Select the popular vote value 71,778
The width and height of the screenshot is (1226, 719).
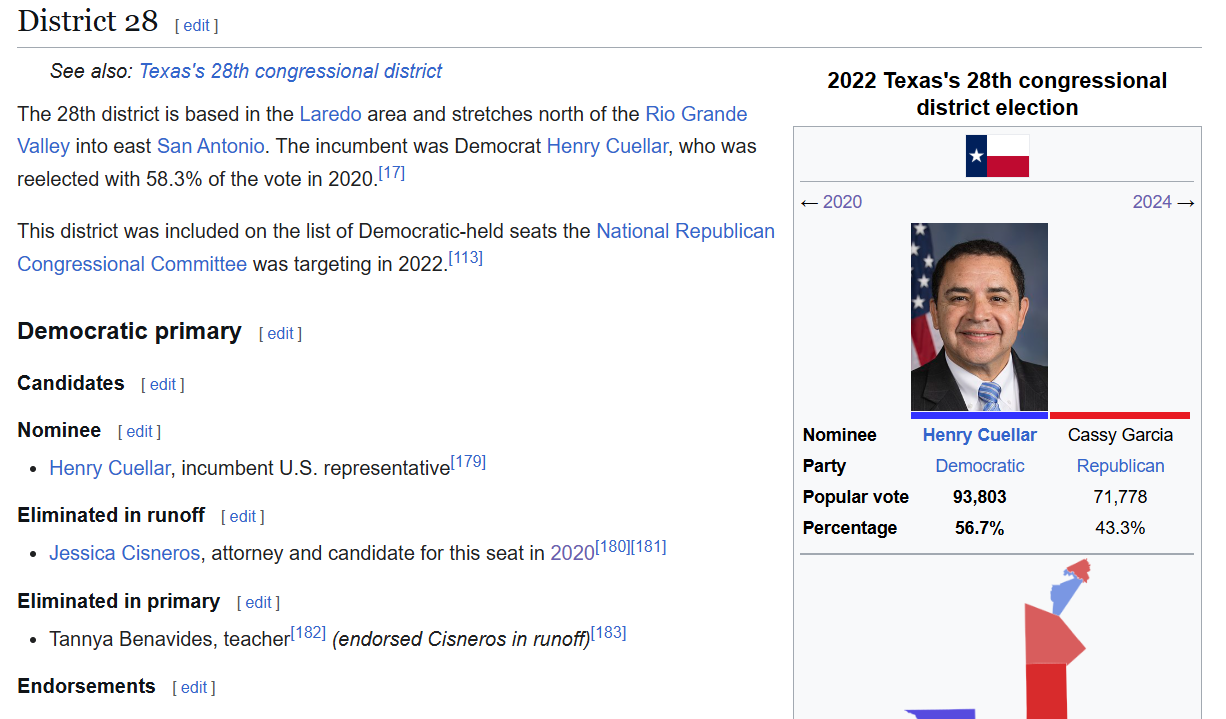1121,497
